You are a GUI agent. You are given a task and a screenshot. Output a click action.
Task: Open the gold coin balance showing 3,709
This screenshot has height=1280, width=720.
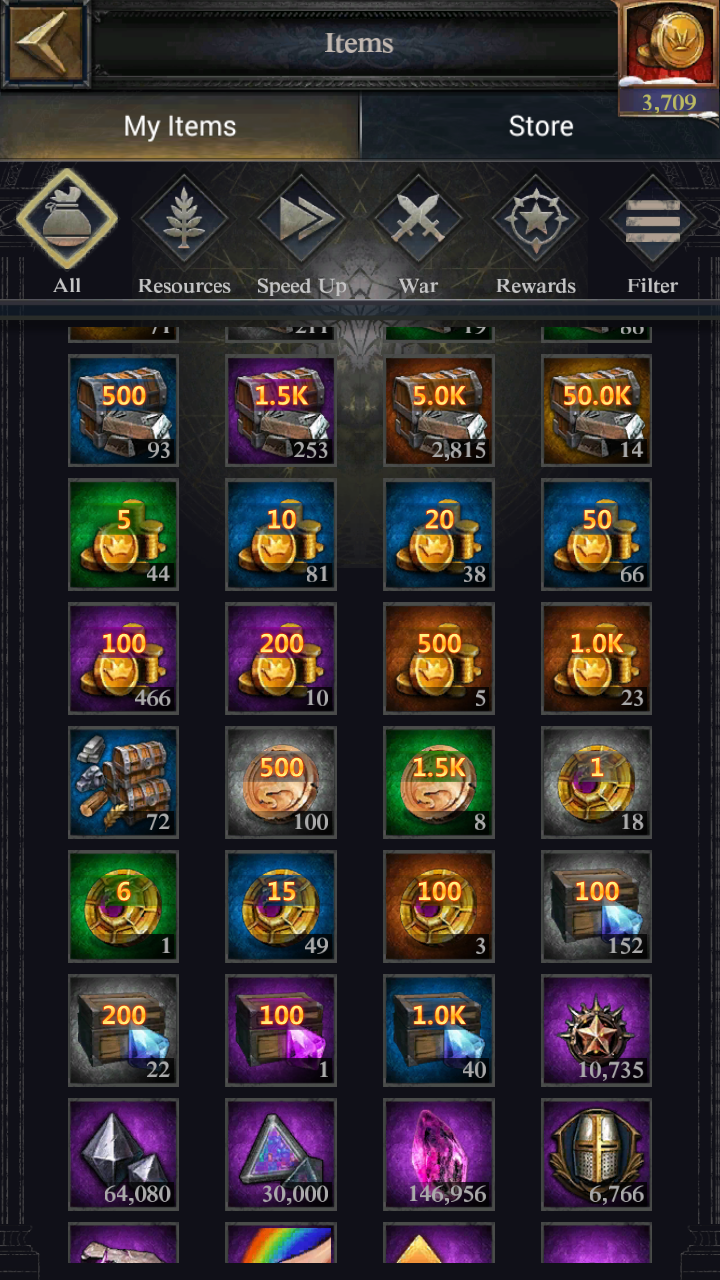coord(669,58)
